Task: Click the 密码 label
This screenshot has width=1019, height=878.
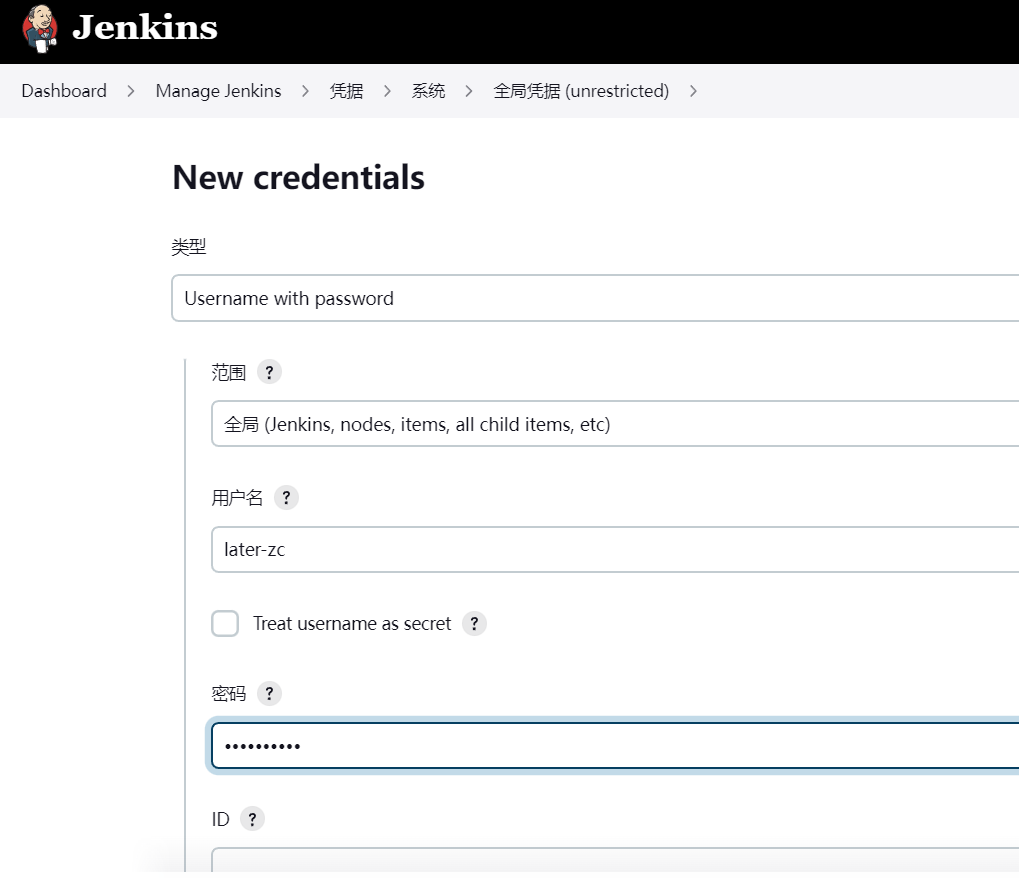Action: pos(229,693)
